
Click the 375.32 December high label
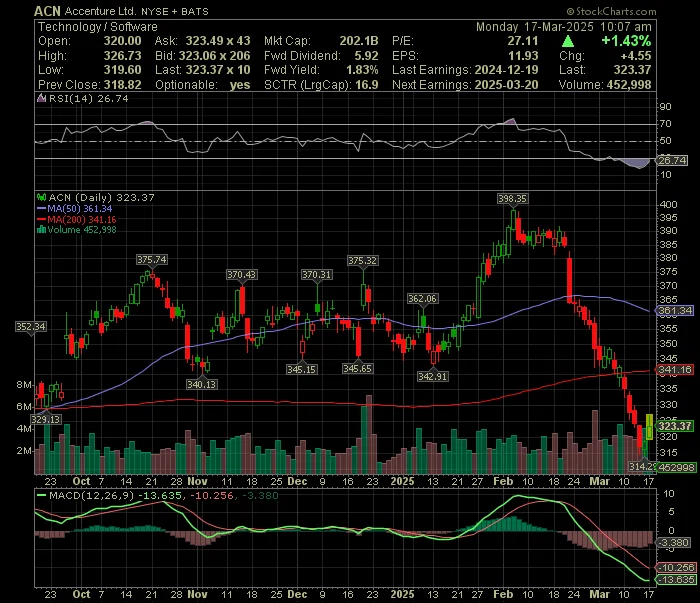pyautogui.click(x=362, y=260)
